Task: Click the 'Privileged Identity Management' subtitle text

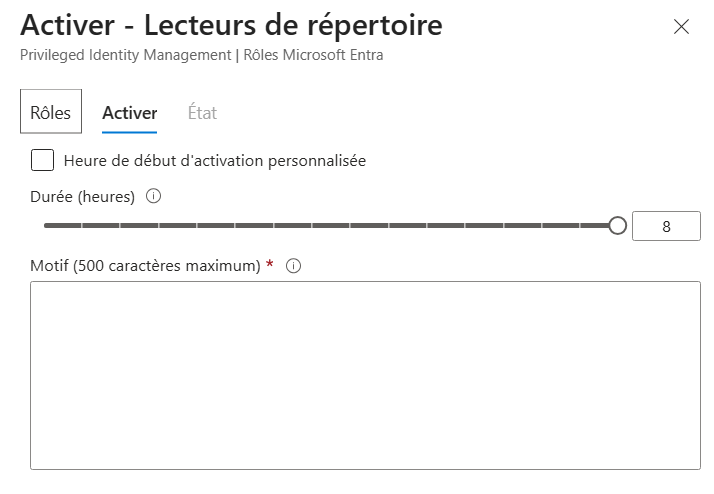Action: click(124, 55)
